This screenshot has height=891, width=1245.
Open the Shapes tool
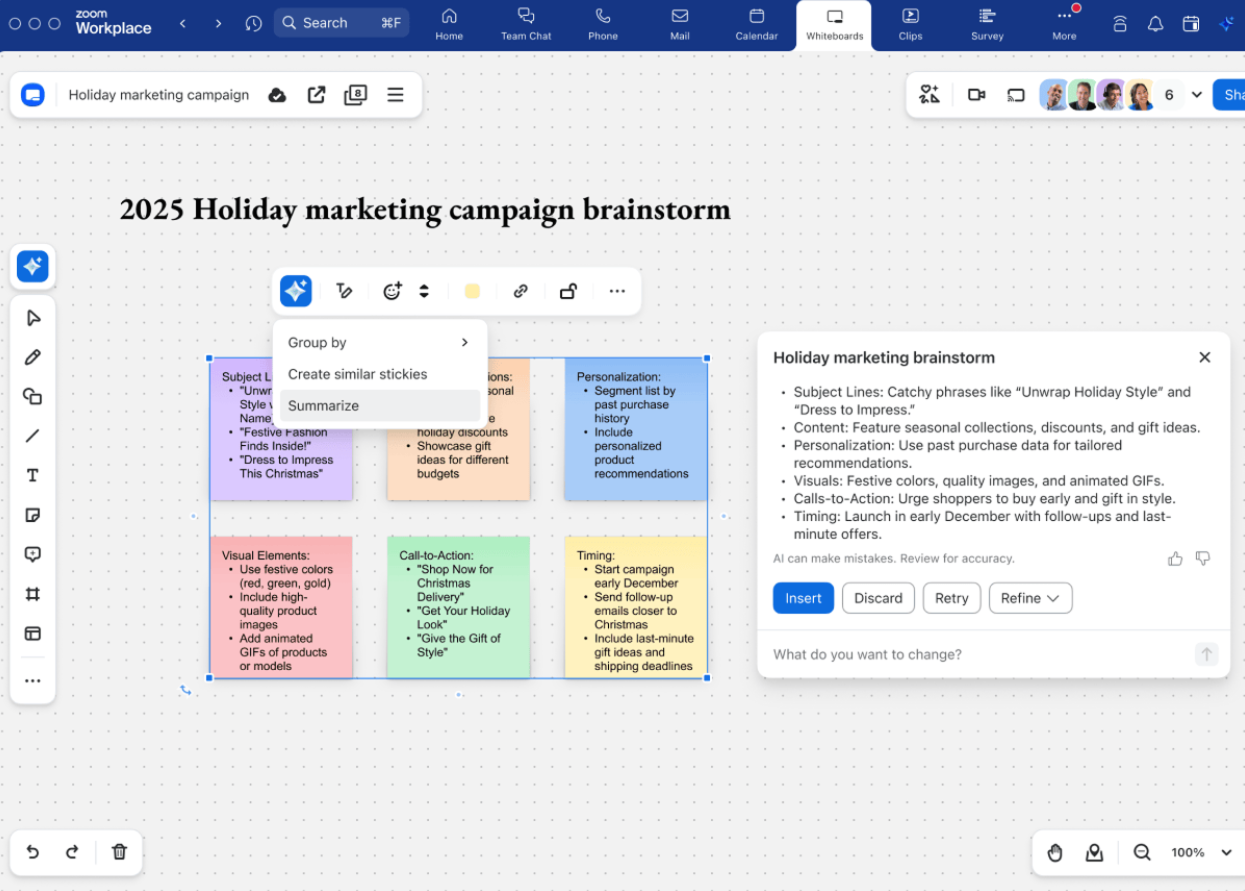[x=32, y=396]
